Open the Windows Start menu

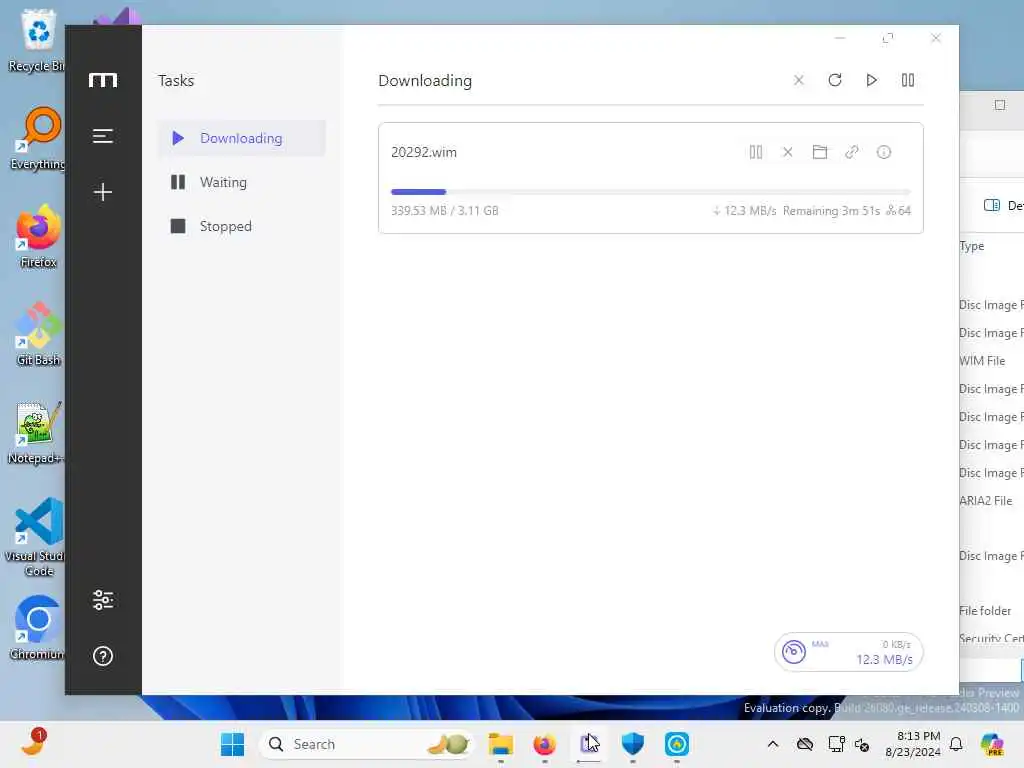coord(232,744)
